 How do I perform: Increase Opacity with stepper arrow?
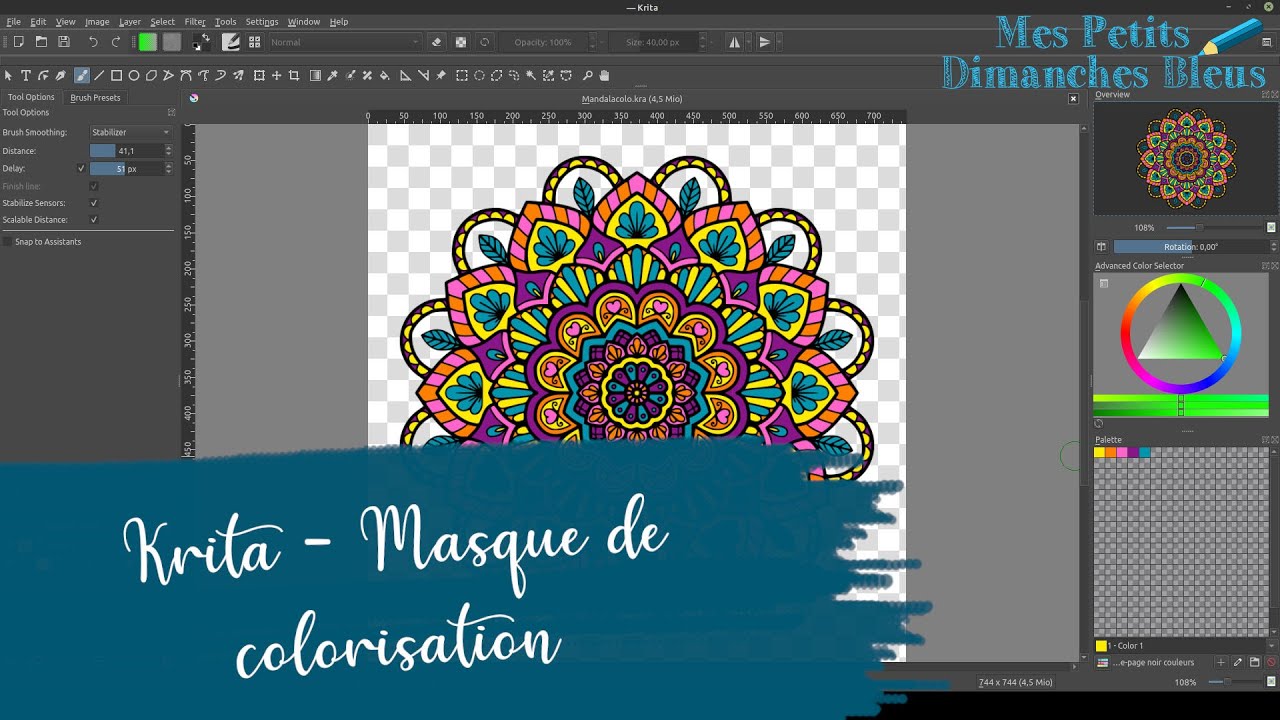pos(593,38)
